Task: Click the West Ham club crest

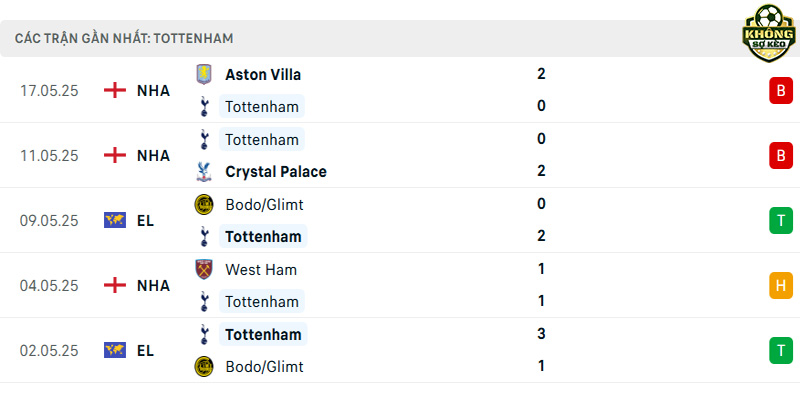Action: (x=204, y=269)
